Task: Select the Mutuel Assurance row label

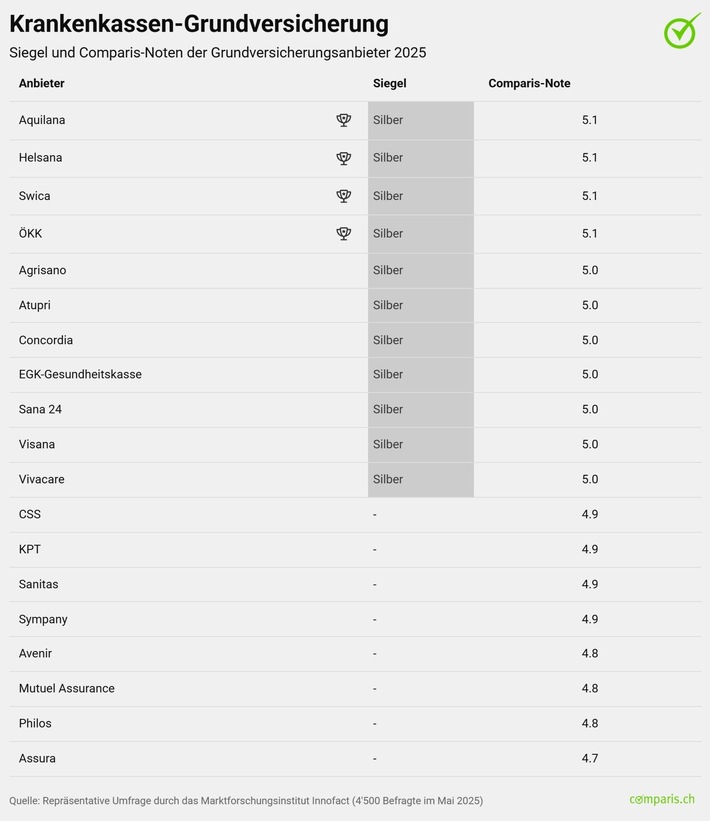Action: (x=66, y=688)
